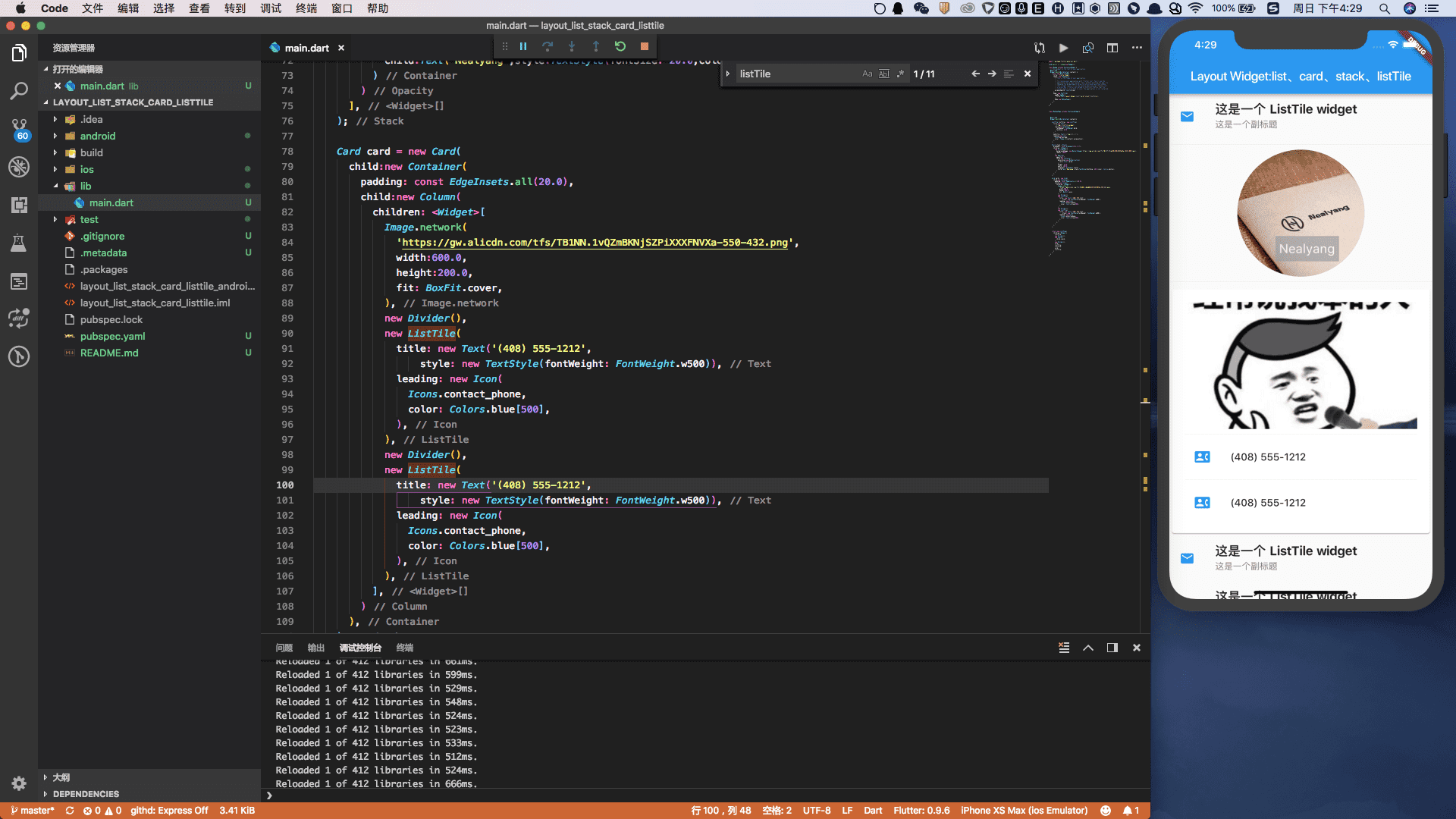Viewport: 1456px width, 819px height.
Task: Clear the debug console output
Action: [x=1064, y=648]
